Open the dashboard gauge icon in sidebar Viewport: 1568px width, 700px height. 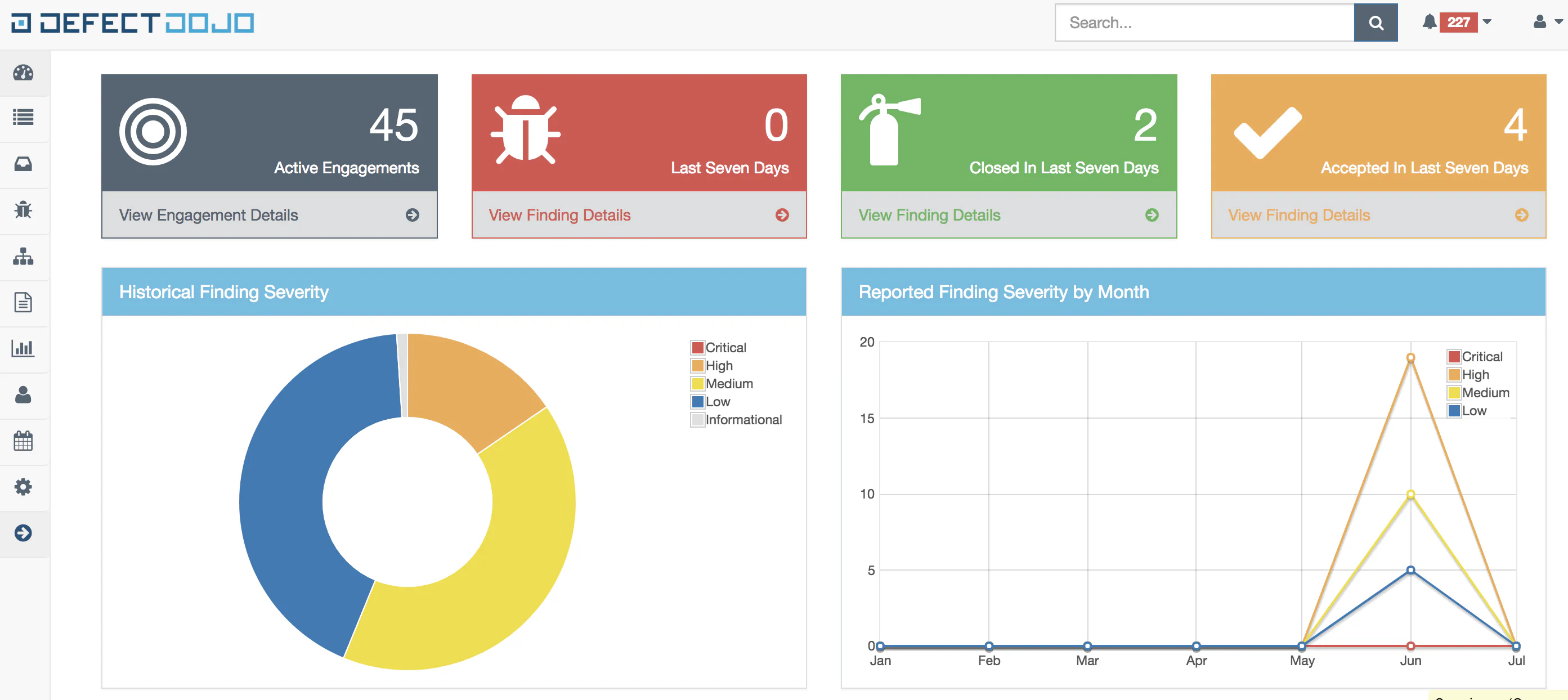23,73
